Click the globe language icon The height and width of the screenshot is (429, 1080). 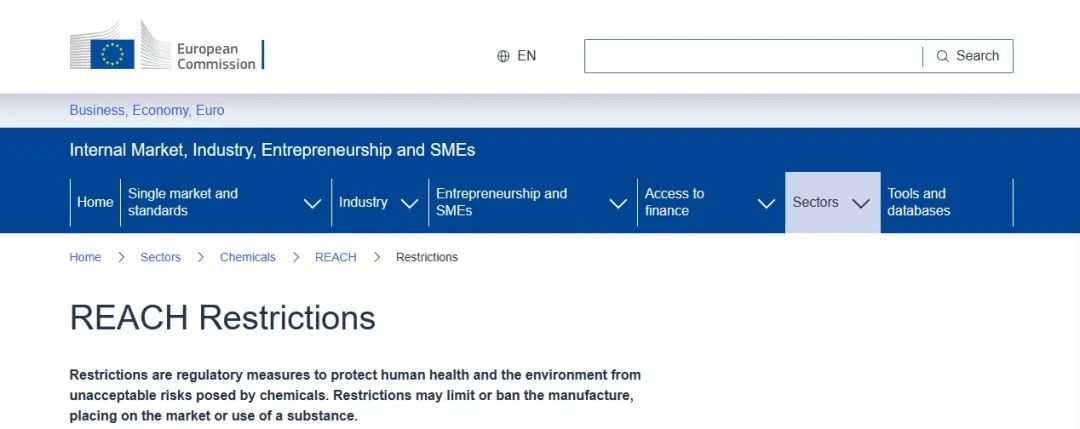point(503,56)
